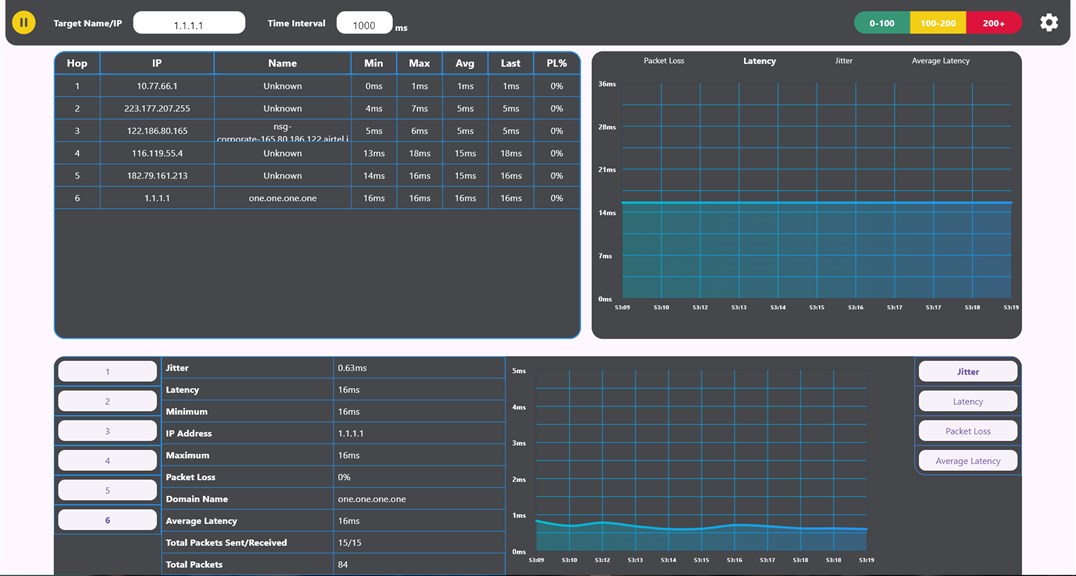Select hop 6 button in bottom panel
The image size is (1076, 576).
pos(108,520)
